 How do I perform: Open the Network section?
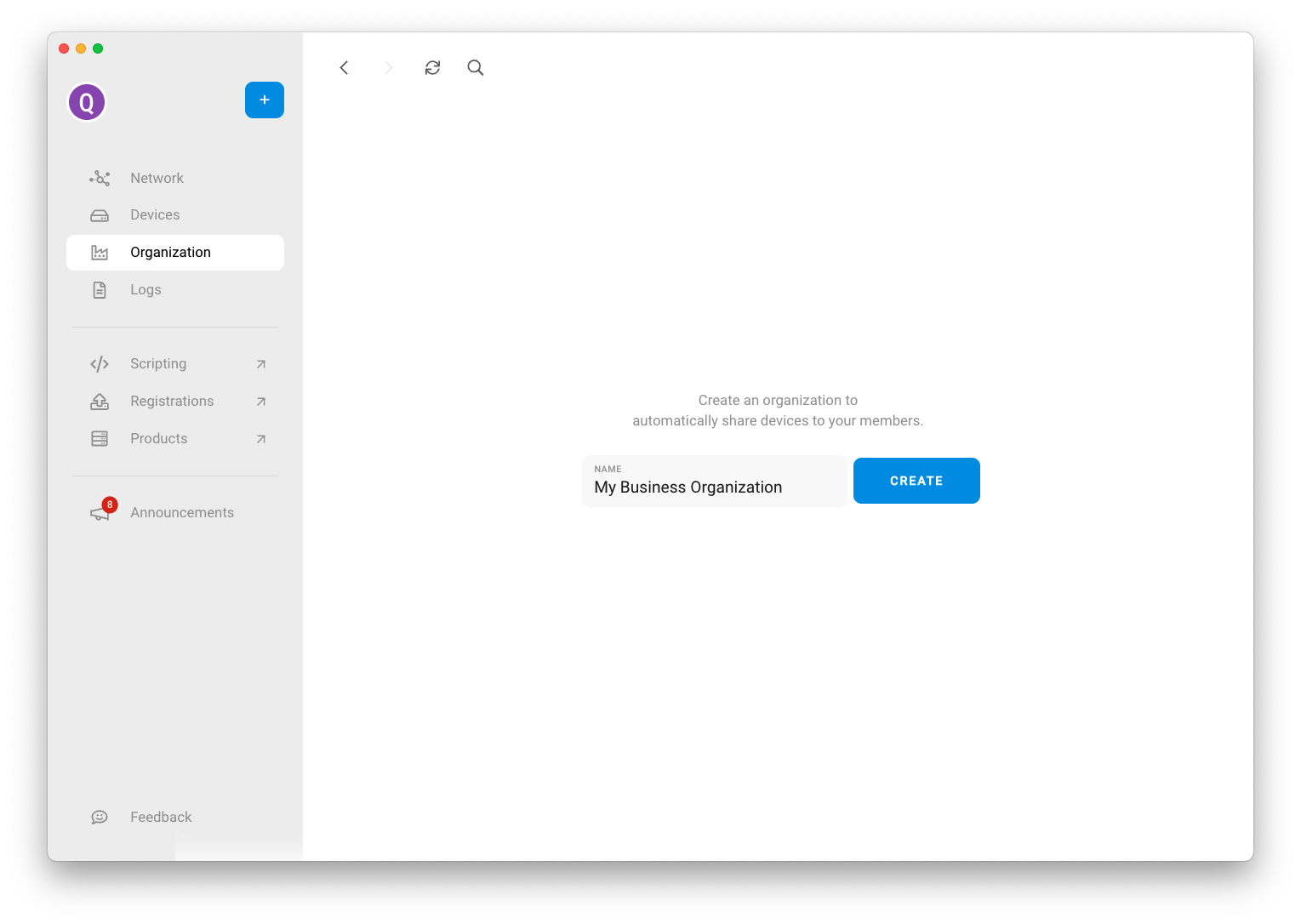(175, 178)
